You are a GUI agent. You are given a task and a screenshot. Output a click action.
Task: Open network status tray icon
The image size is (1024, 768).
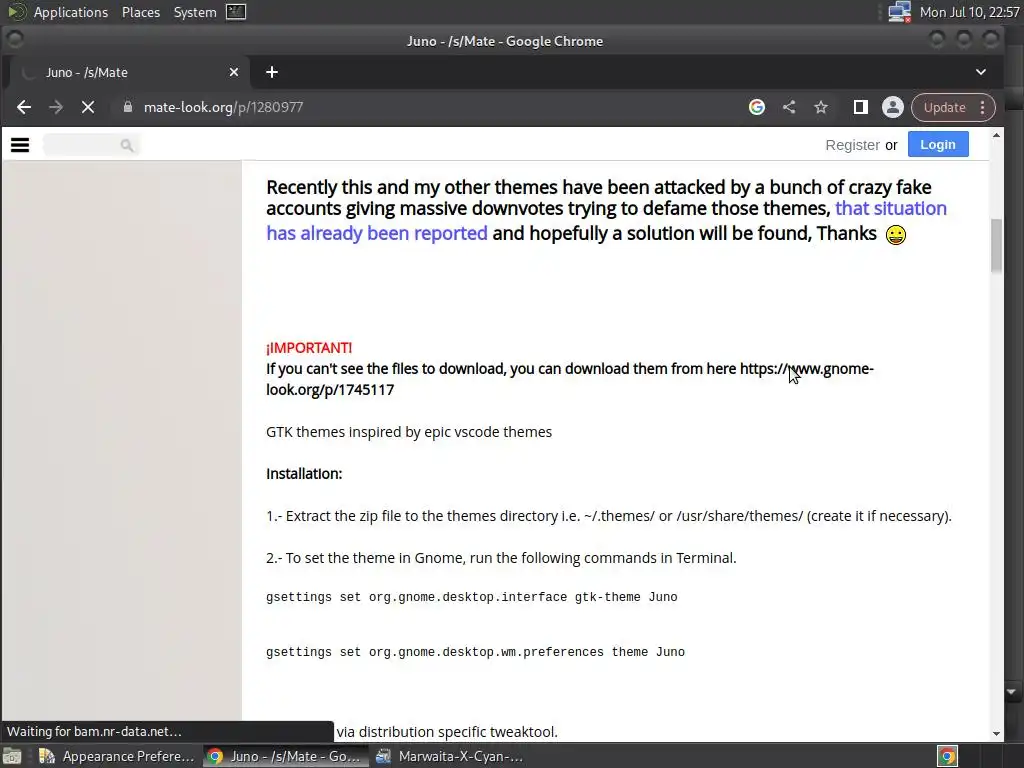(x=899, y=12)
